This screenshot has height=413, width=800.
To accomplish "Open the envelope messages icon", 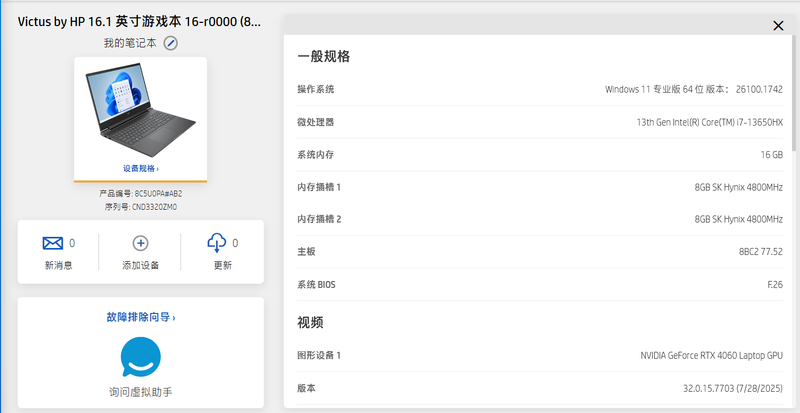I will [x=53, y=243].
